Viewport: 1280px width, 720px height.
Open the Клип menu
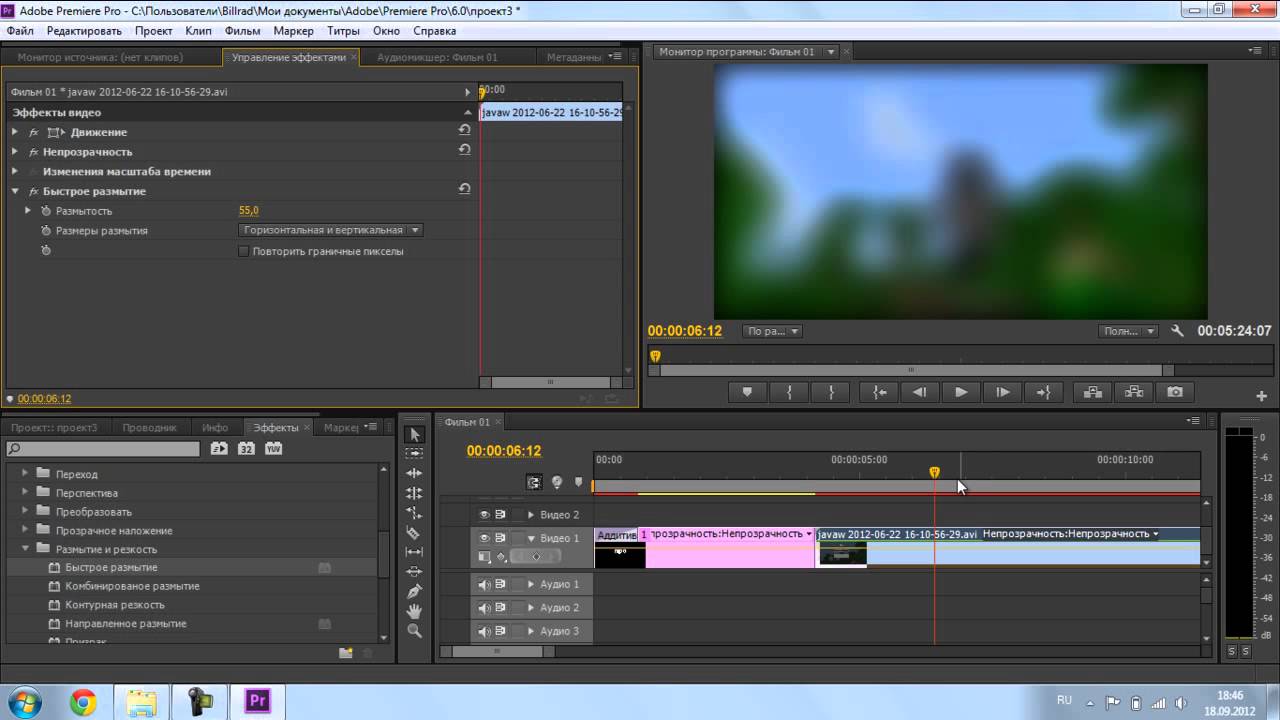tap(198, 31)
